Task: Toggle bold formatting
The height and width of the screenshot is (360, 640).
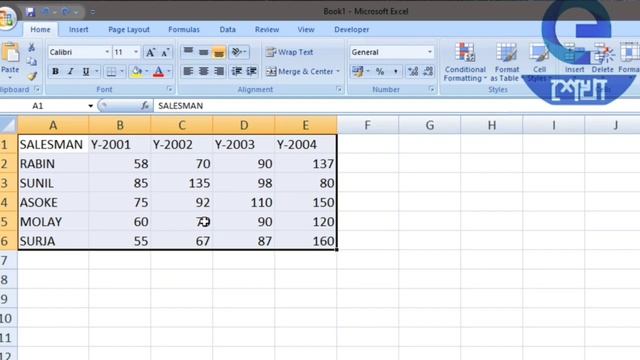Action: [x=55, y=72]
